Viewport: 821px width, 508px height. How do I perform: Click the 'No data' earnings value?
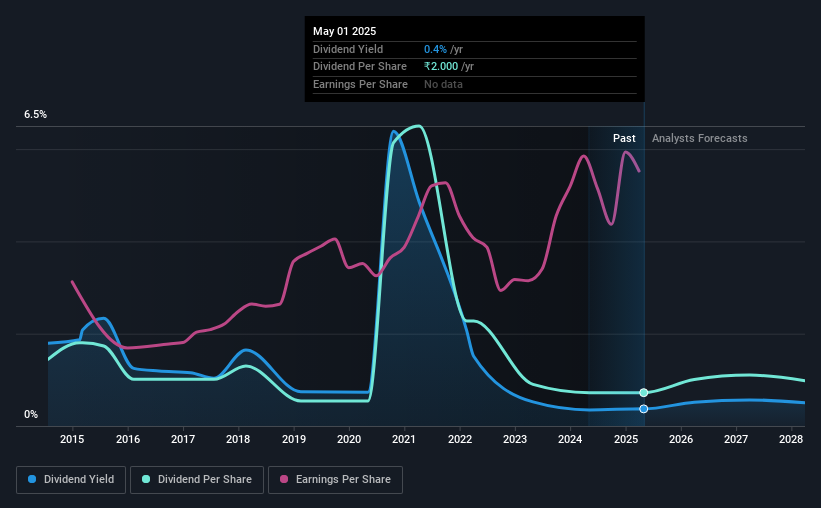point(443,84)
